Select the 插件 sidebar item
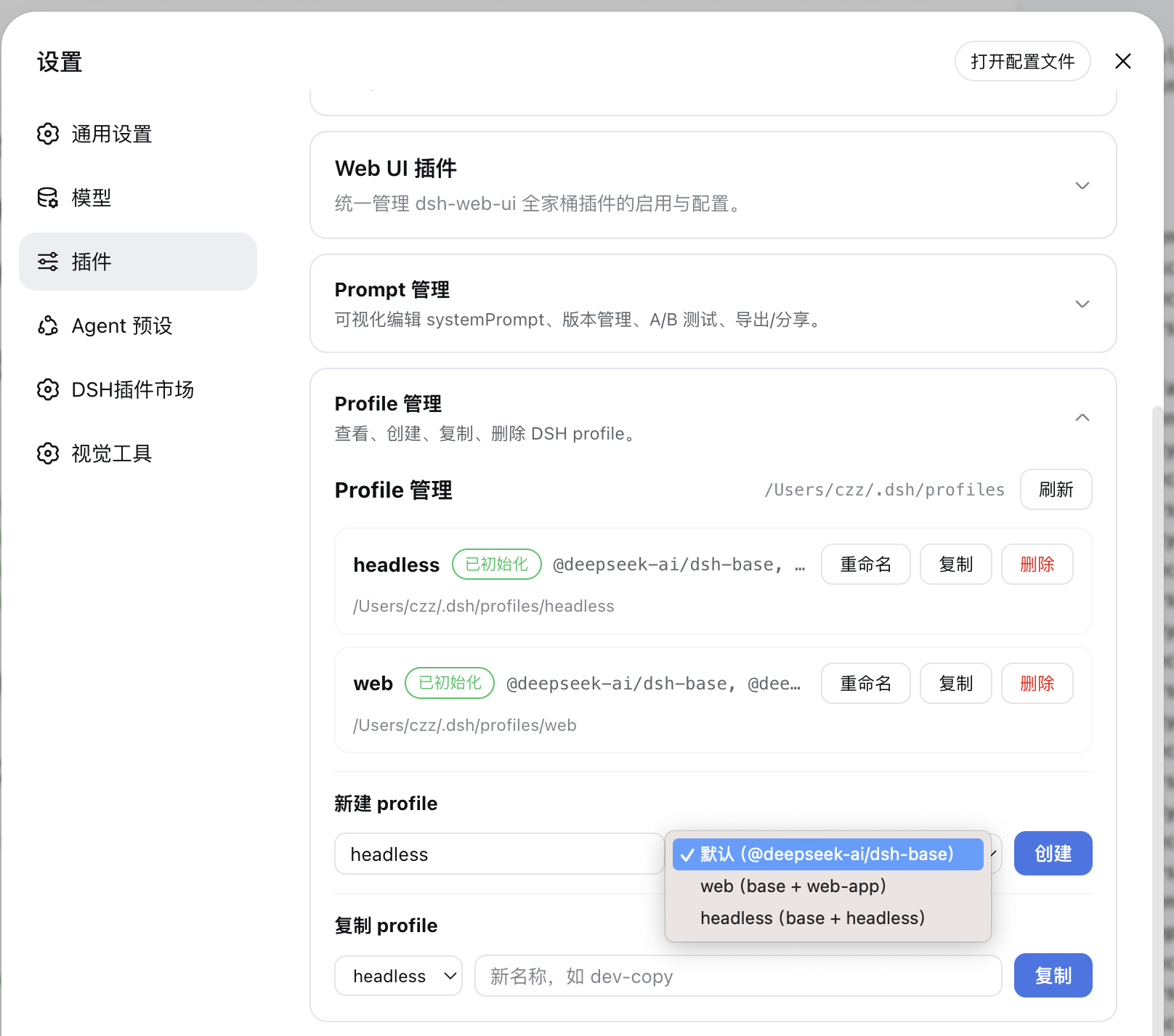Image resolution: width=1174 pixels, height=1036 pixels. tap(138, 262)
